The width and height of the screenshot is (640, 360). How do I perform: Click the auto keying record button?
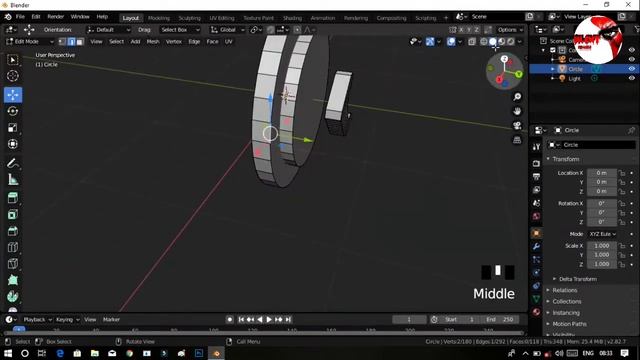(x=229, y=320)
